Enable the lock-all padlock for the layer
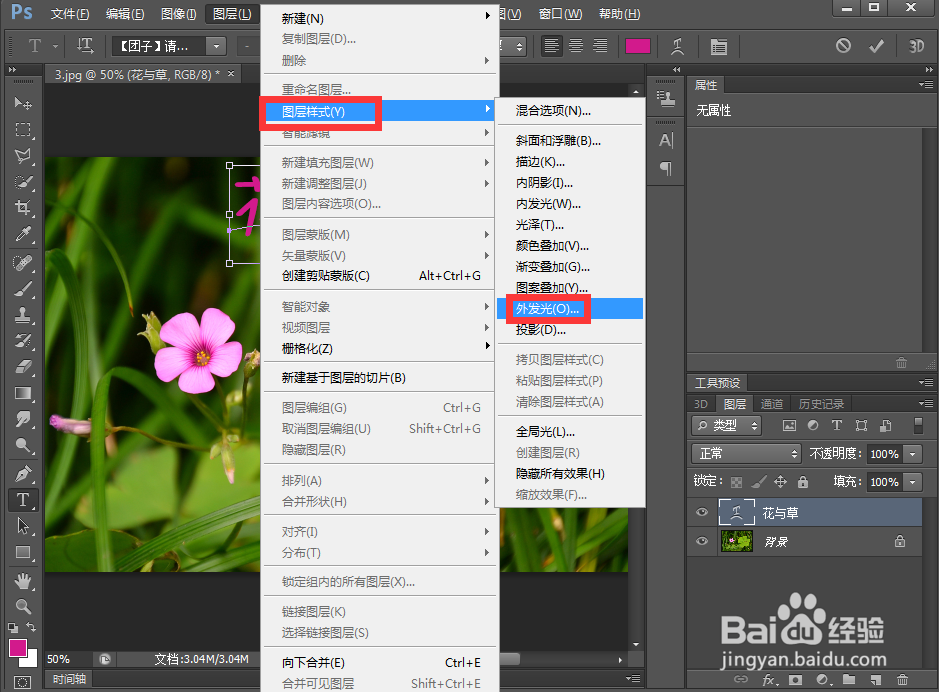The height and width of the screenshot is (692, 939). tap(804, 482)
